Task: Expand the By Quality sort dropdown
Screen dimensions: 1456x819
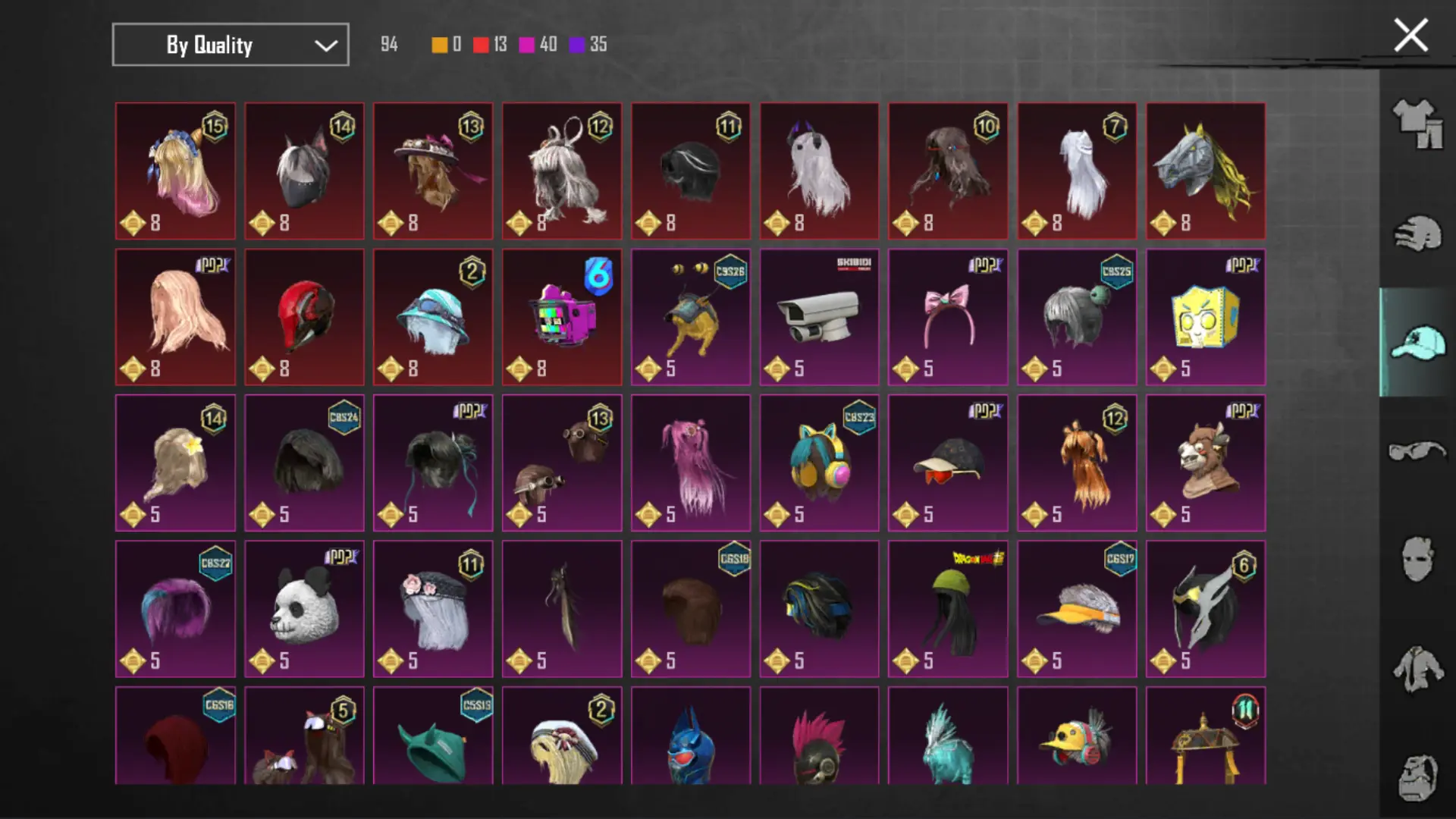Action: [231, 45]
